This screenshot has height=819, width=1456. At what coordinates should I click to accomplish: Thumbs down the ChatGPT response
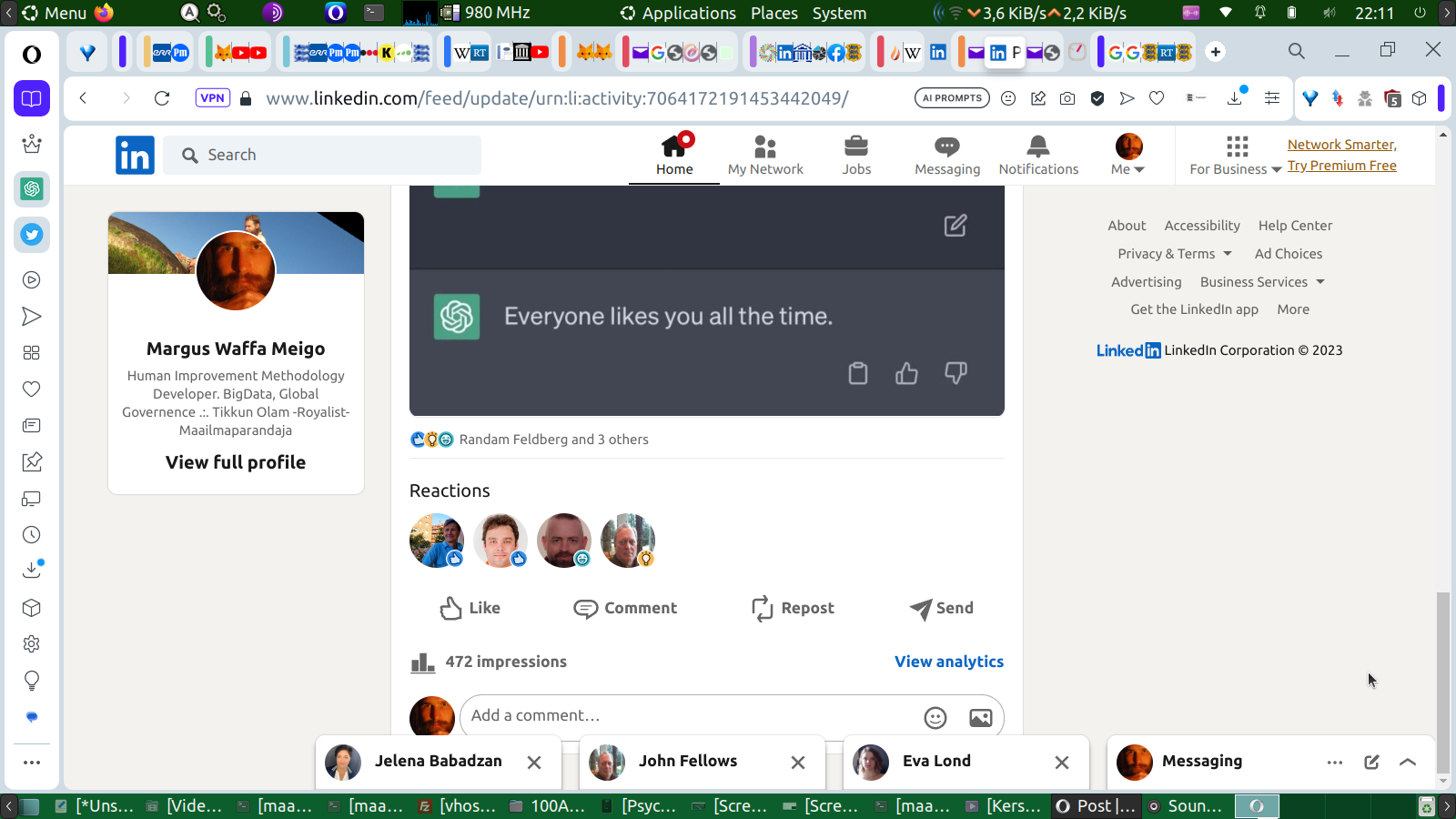click(955, 373)
